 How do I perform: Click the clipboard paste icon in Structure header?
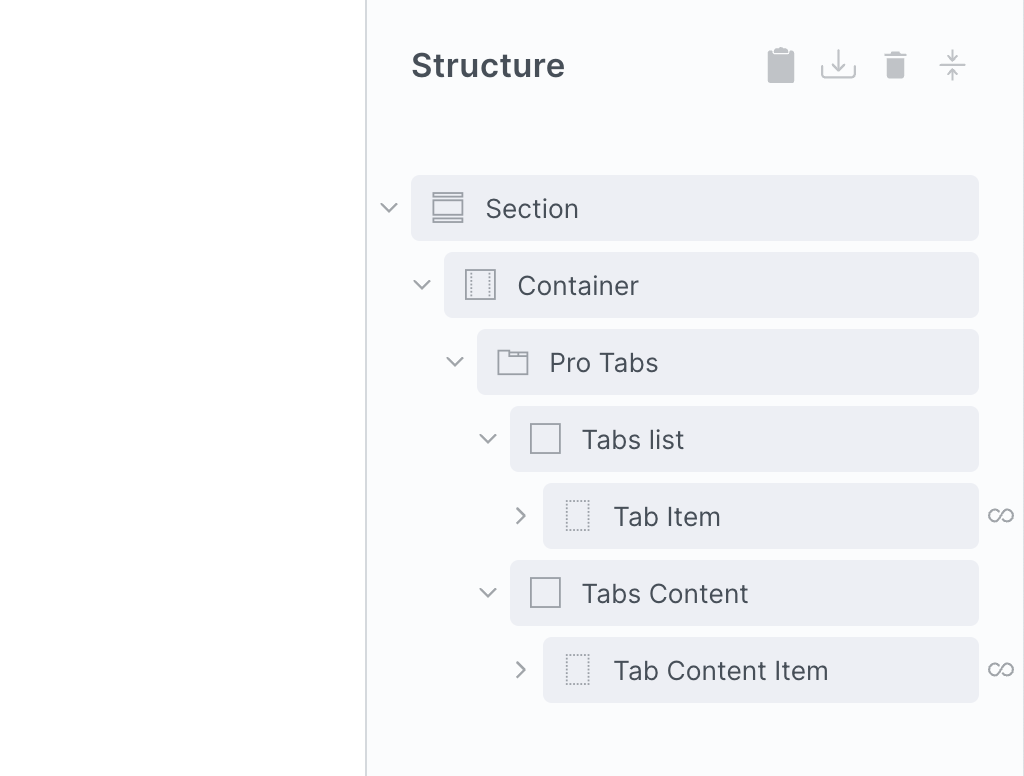pyautogui.click(x=780, y=66)
